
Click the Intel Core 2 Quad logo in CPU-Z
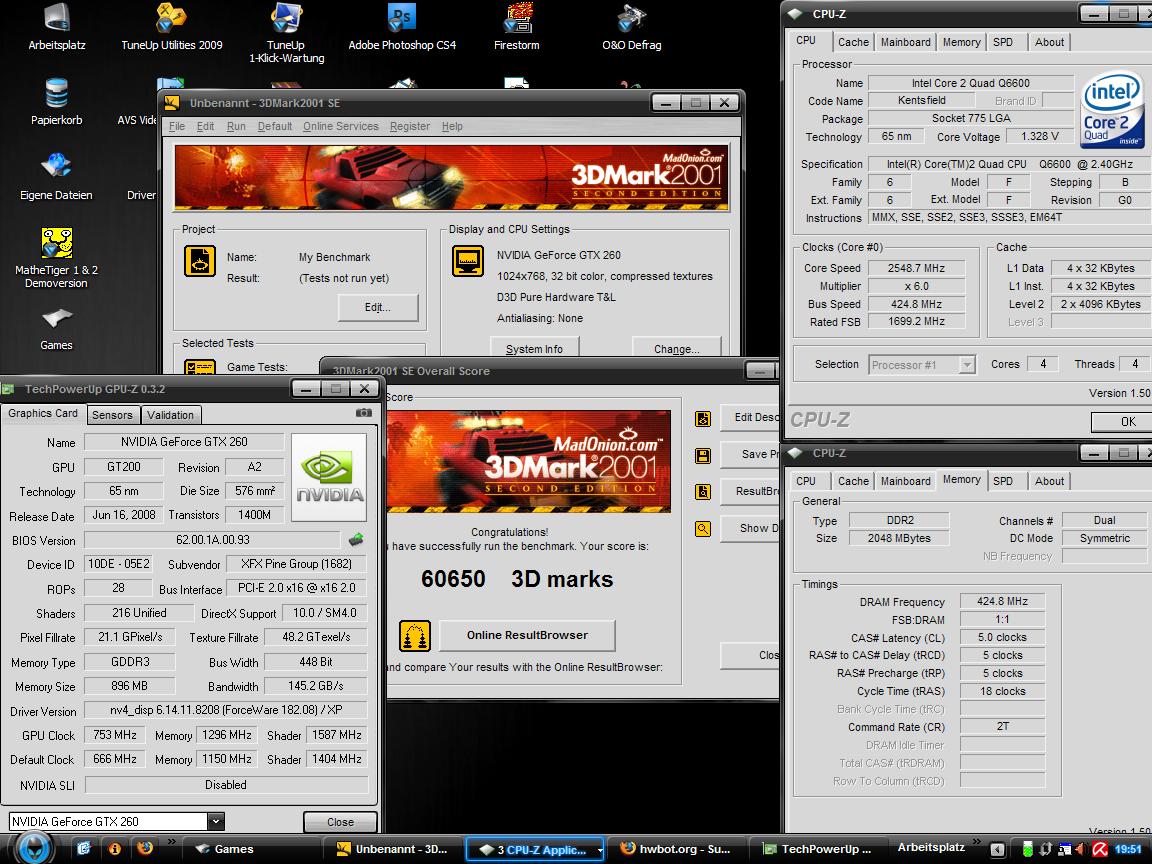1113,110
